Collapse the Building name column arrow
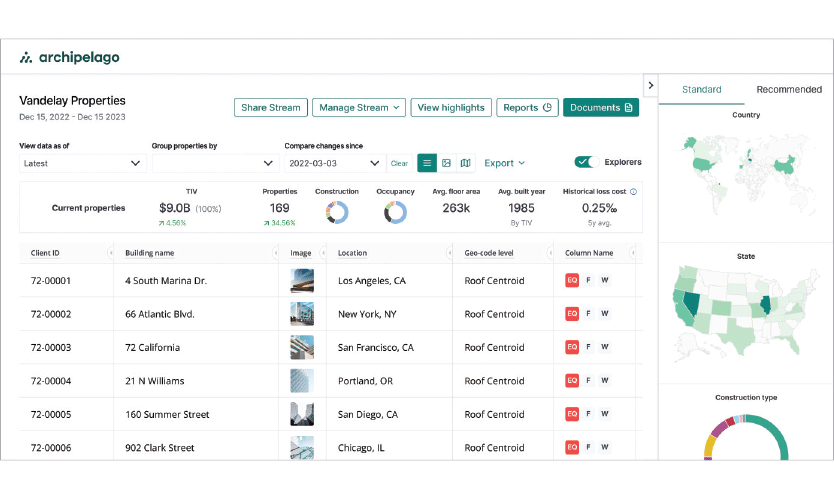 (x=275, y=253)
